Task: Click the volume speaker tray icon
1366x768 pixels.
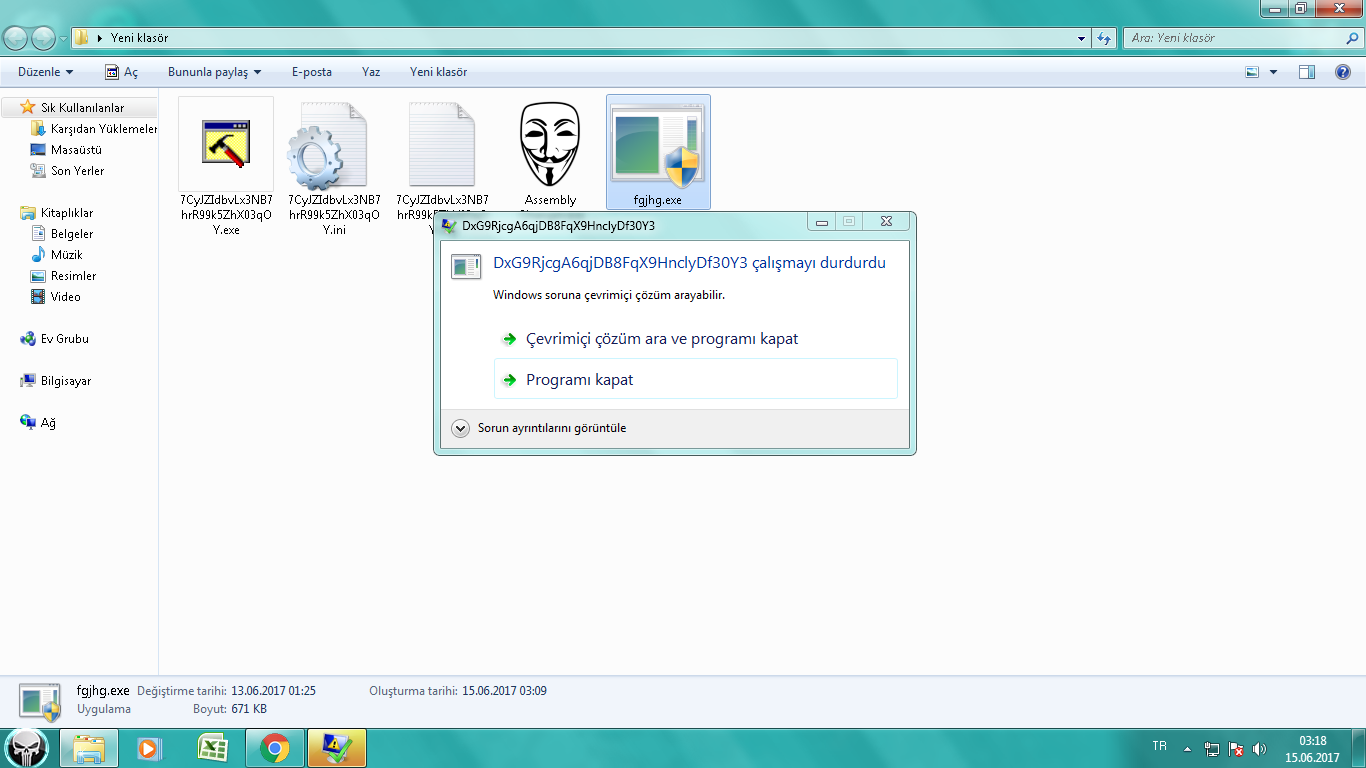Action: click(x=1259, y=748)
